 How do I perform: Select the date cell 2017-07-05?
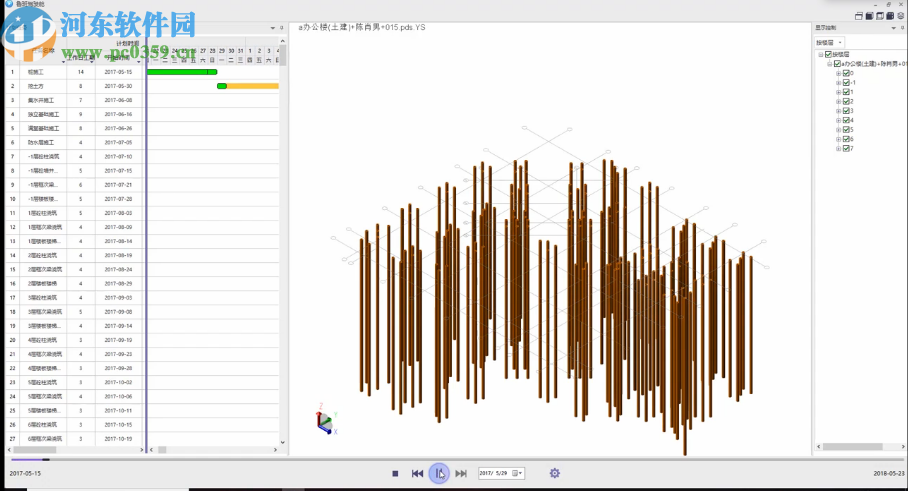coord(118,142)
